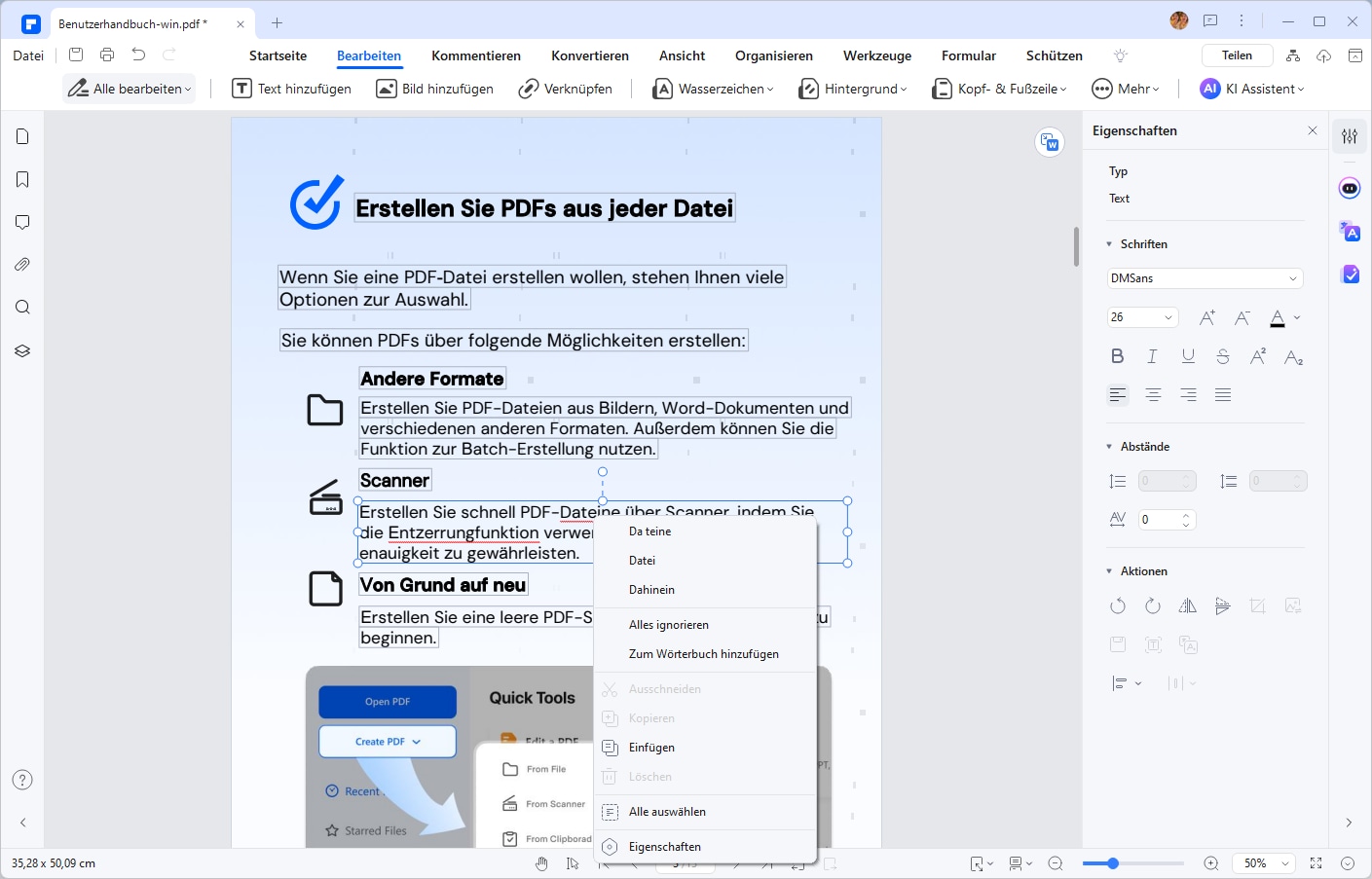1372x879 pixels.
Task: Open the Datei menu
Action: (28, 55)
